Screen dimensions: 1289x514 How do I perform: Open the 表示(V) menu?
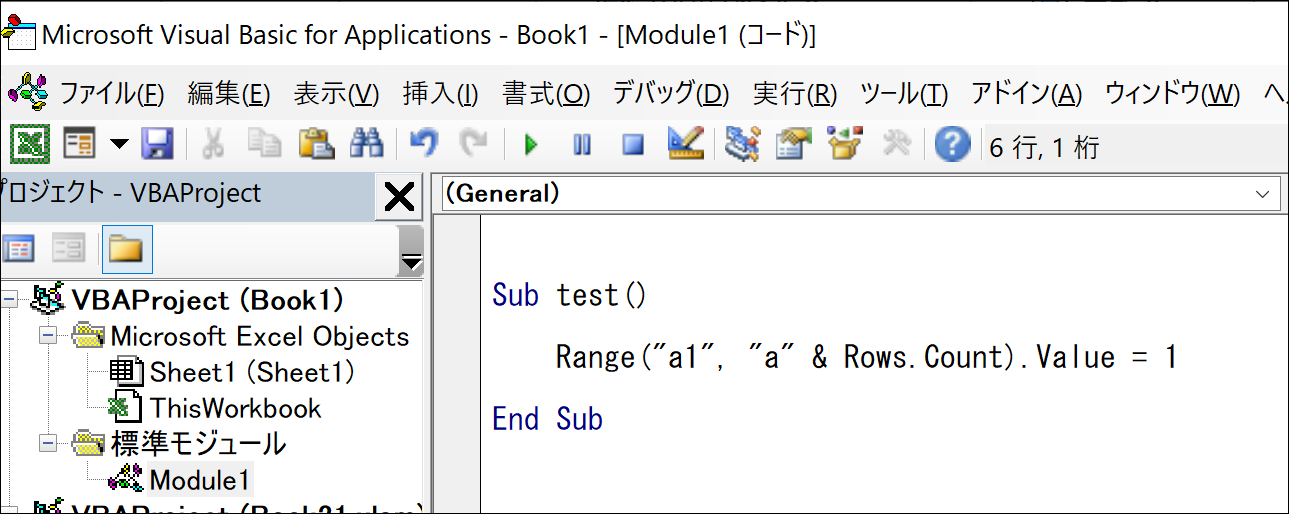(x=336, y=94)
